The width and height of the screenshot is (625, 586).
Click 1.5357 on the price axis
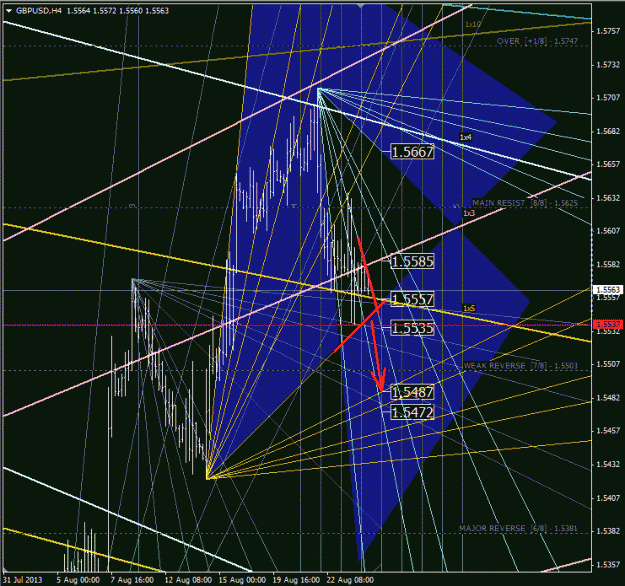(608, 564)
